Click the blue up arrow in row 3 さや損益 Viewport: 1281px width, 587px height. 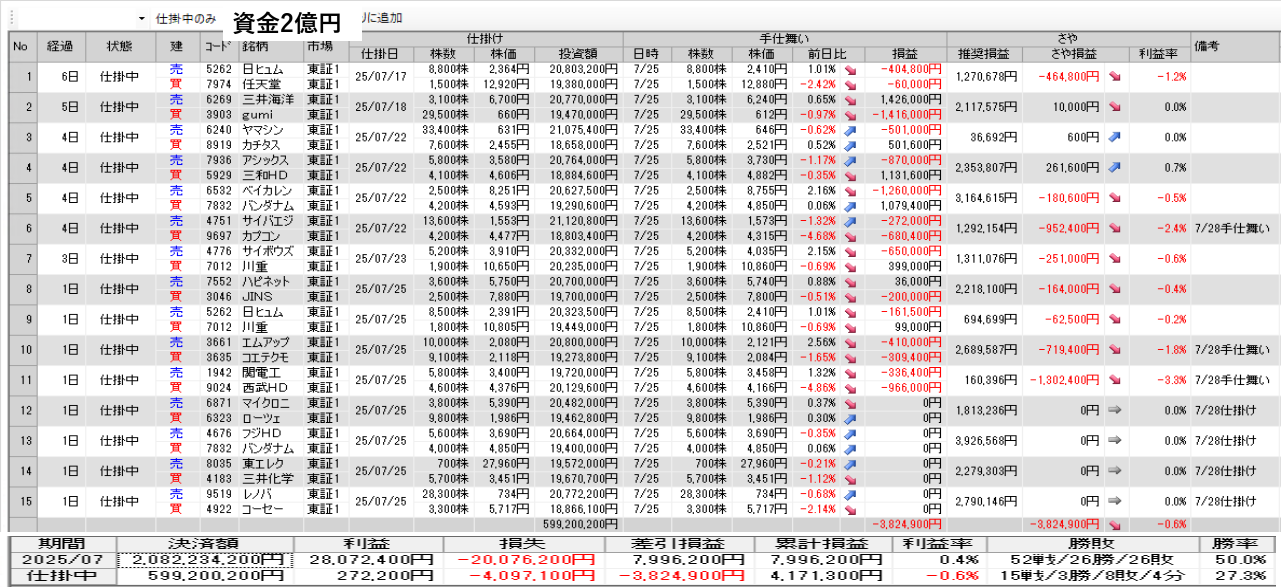click(1115, 137)
